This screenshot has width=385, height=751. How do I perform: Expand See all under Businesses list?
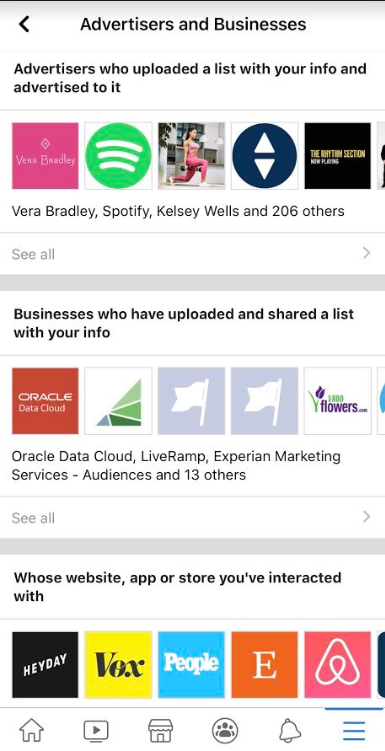192,518
